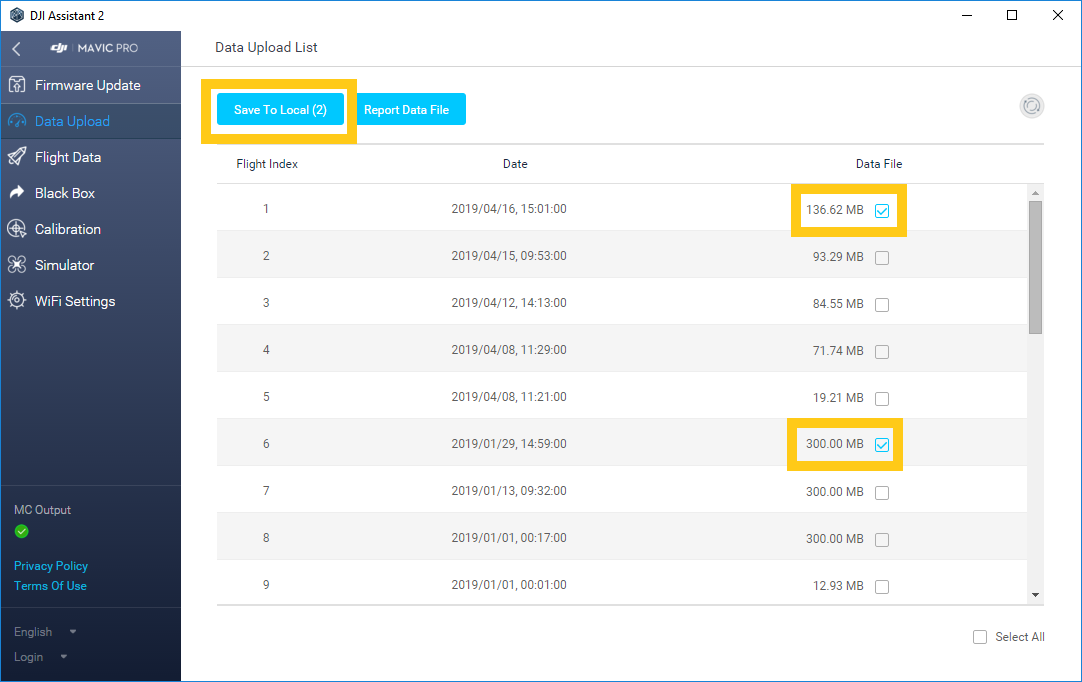Click the Black Box arrow icon
The height and width of the screenshot is (682, 1082).
point(17,193)
